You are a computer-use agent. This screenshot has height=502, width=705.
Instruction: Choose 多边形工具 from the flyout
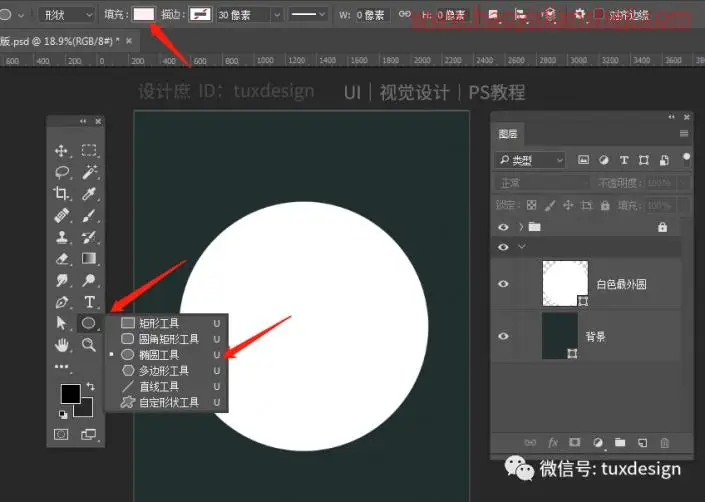click(166, 370)
